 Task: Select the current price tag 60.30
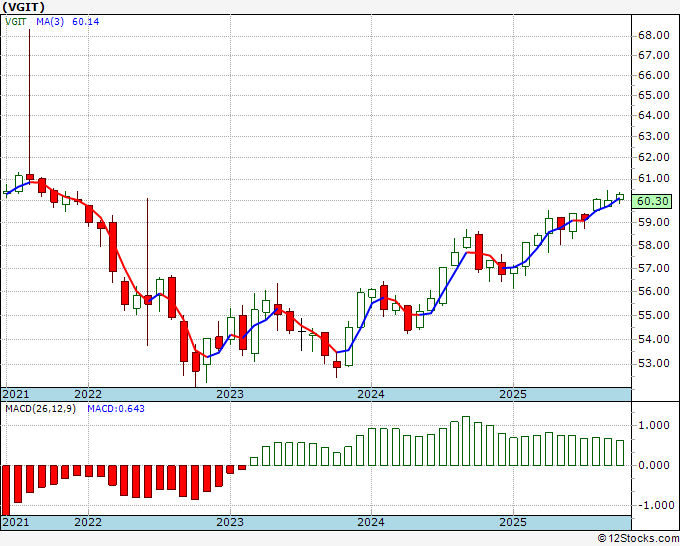(653, 201)
